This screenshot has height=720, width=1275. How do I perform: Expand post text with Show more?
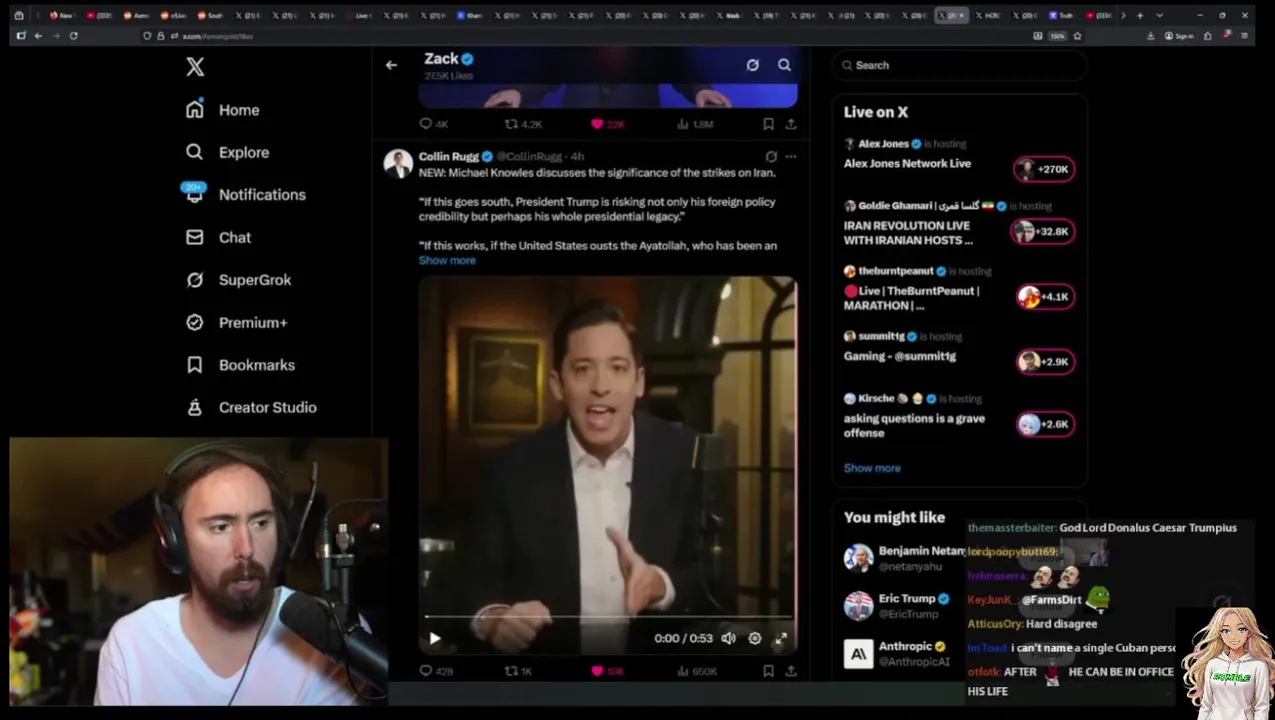coord(447,260)
